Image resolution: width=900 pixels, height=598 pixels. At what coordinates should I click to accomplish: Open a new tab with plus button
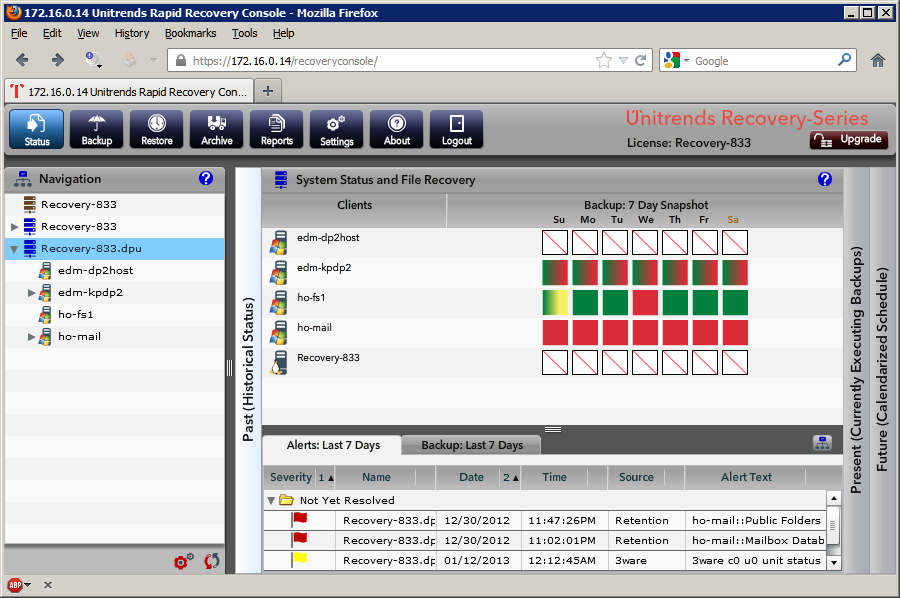[267, 91]
